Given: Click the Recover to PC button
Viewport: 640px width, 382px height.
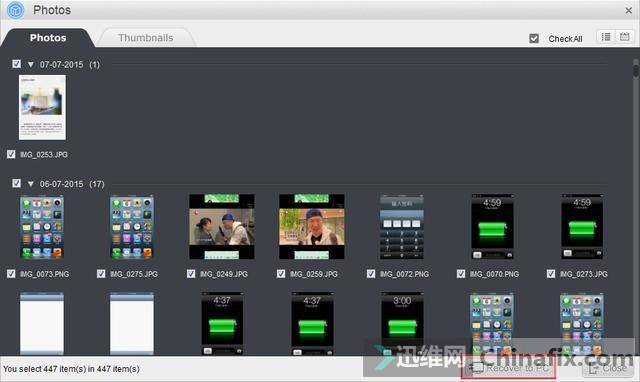Looking at the screenshot, I should point(509,368).
